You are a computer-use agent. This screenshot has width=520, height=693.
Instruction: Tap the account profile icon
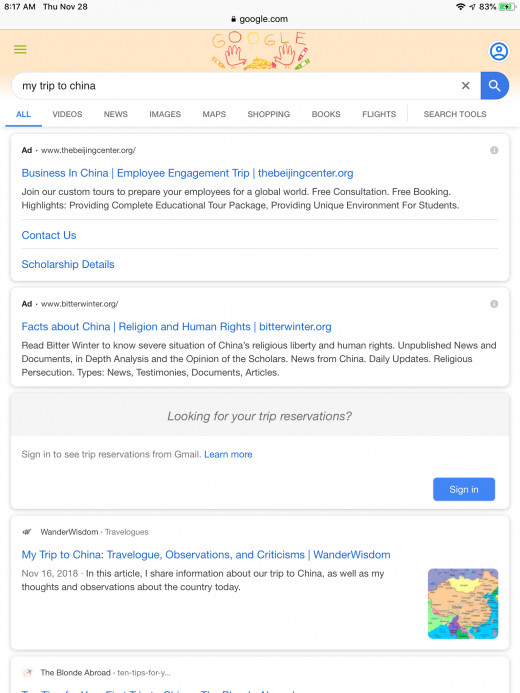point(499,51)
